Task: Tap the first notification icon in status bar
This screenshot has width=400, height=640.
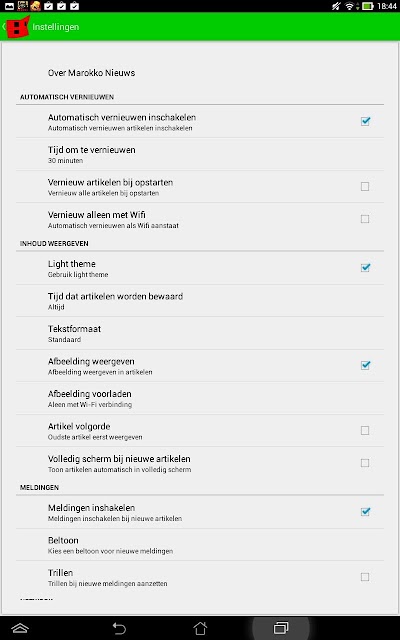Action: pyautogui.click(x=9, y=6)
